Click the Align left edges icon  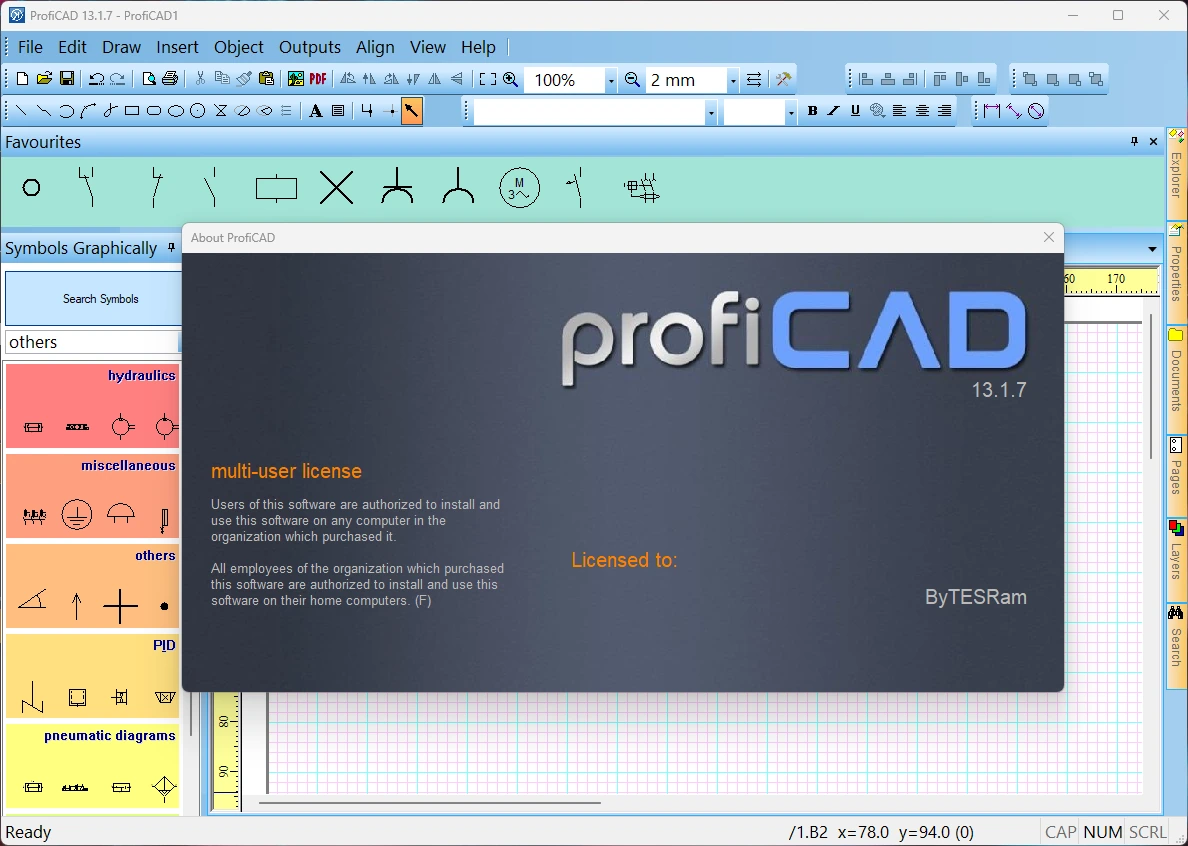(x=866, y=79)
